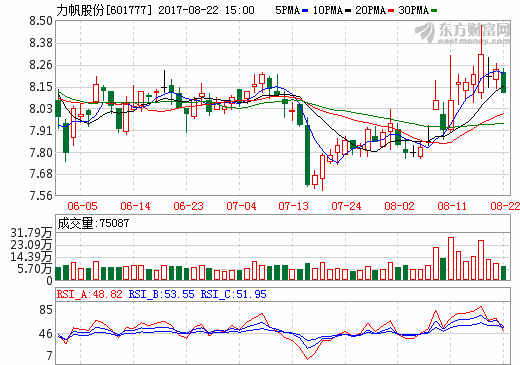Click the 14.39万 volume axis label
Viewport: 520px width, 365px height.
31,257
